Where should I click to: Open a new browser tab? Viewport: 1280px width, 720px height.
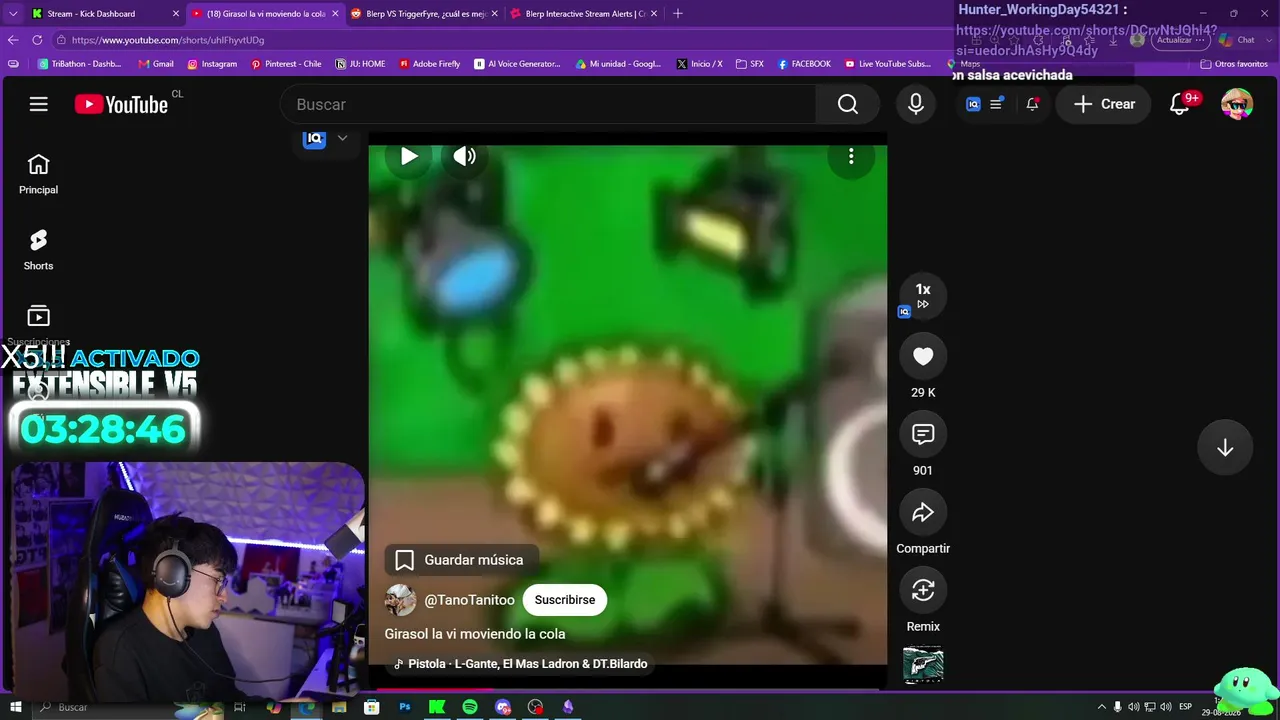678,14
